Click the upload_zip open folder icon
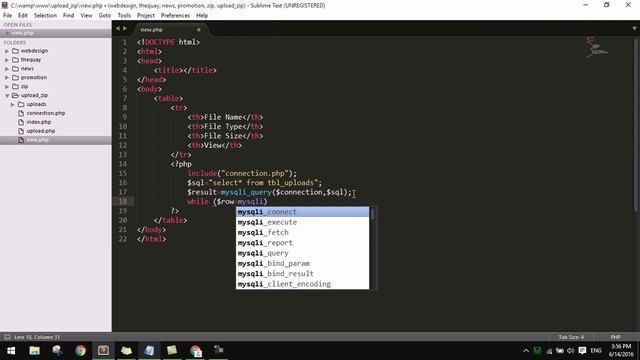 pos(16,96)
